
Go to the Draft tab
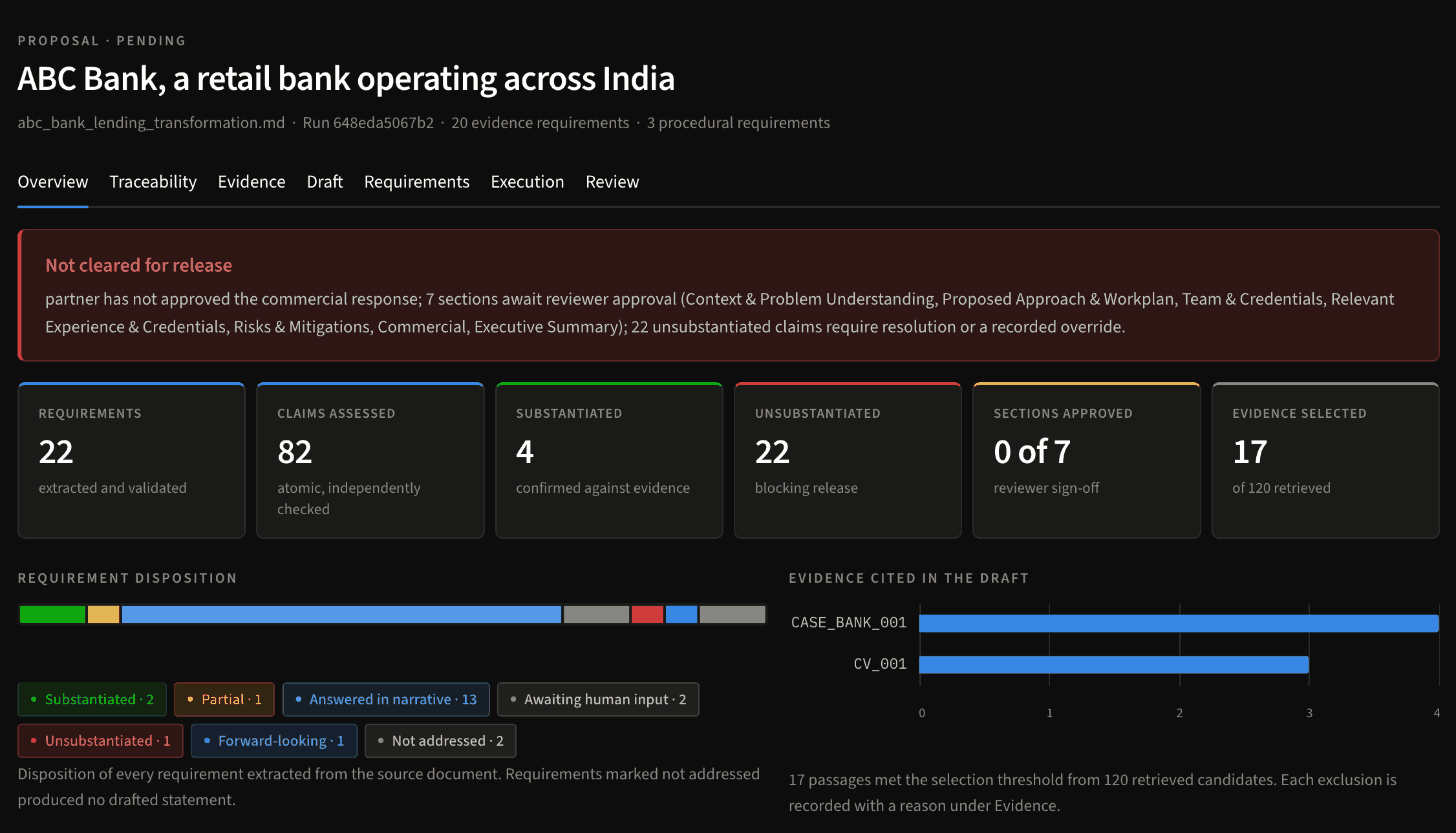pyautogui.click(x=325, y=182)
